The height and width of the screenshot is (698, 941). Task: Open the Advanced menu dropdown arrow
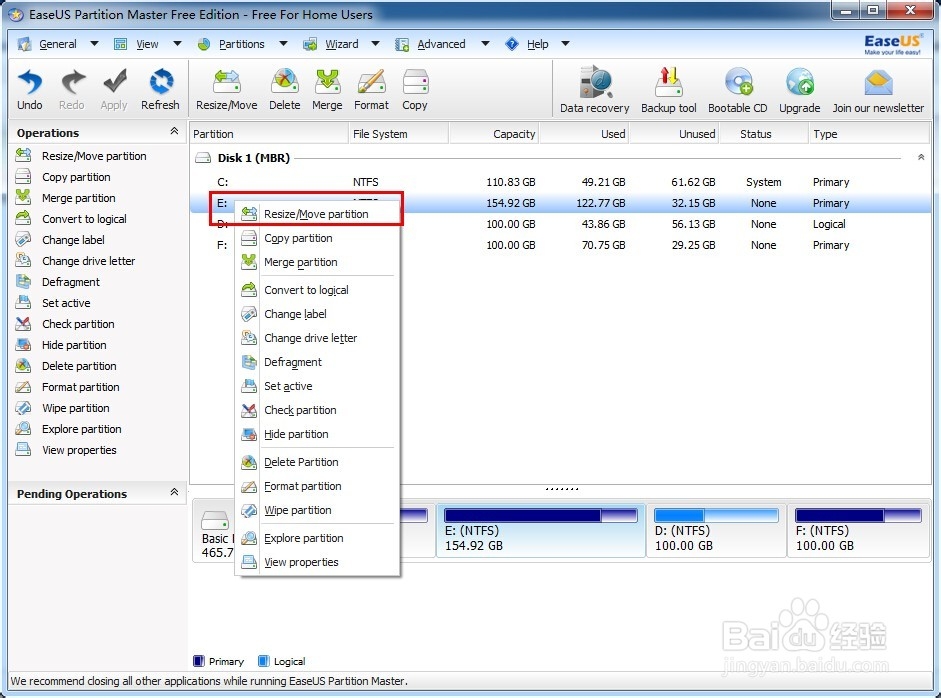[486, 43]
